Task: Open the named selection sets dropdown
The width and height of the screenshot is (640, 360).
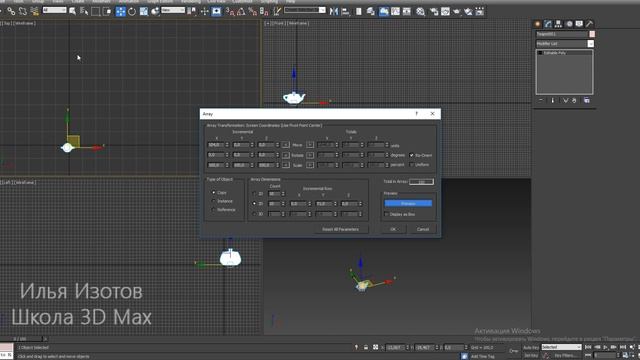Action: click(305, 10)
